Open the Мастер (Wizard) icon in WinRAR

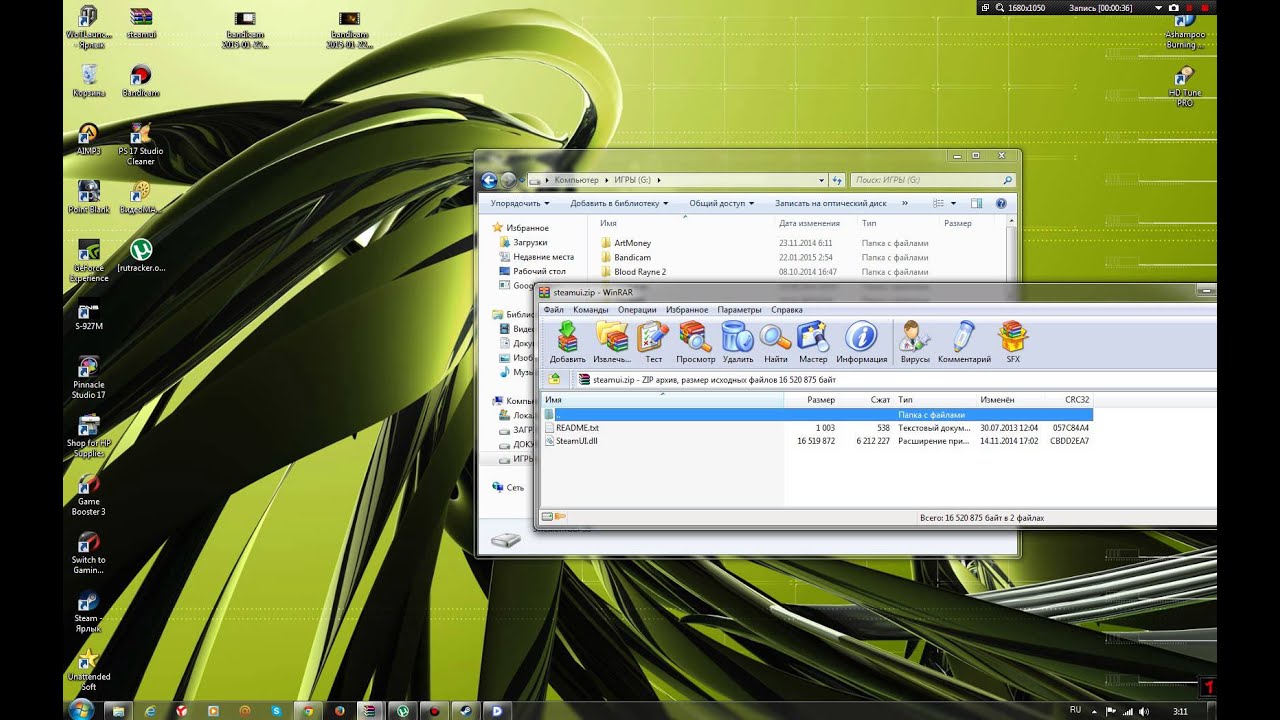click(x=813, y=342)
